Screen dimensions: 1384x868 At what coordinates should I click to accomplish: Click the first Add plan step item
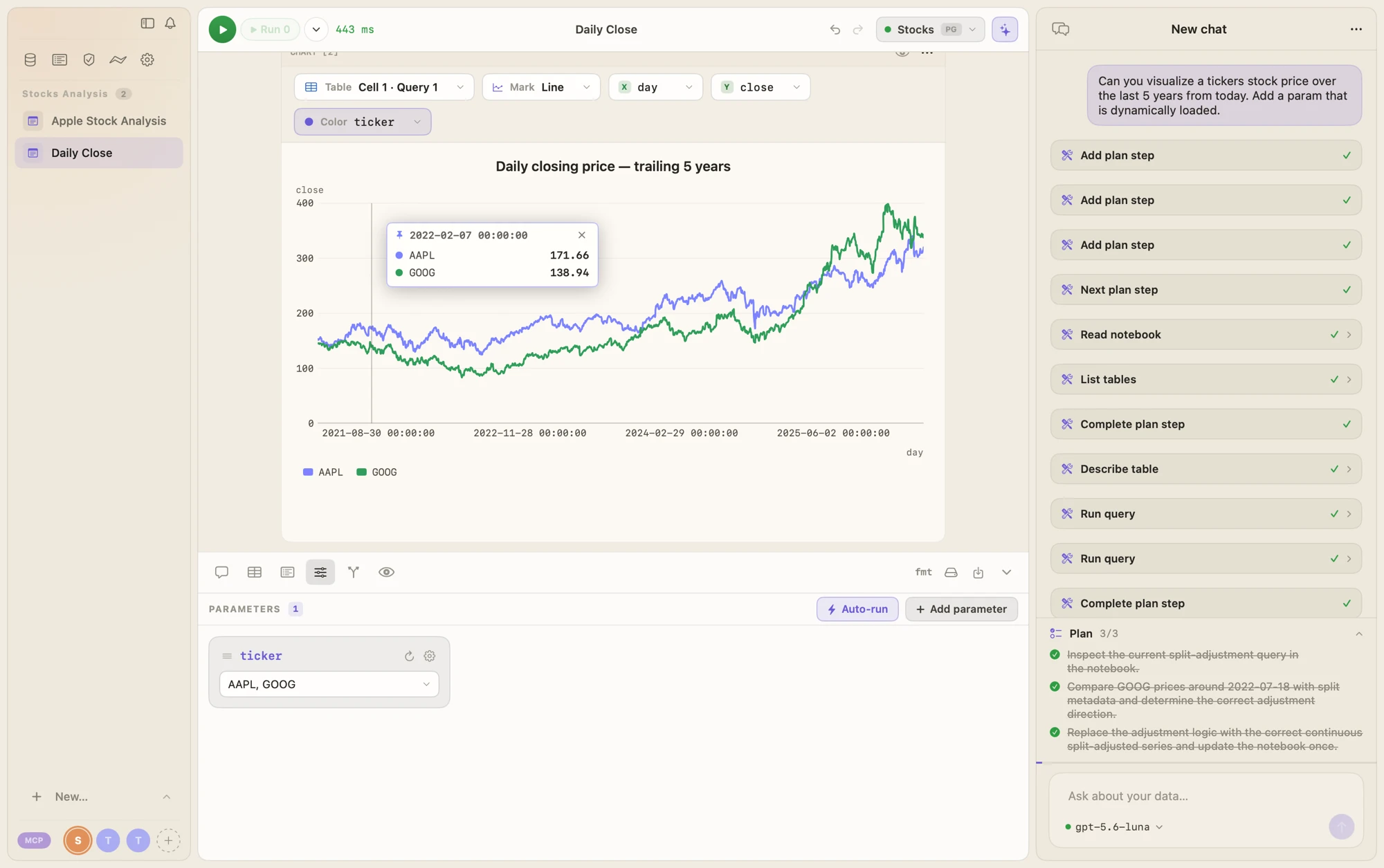click(1206, 156)
